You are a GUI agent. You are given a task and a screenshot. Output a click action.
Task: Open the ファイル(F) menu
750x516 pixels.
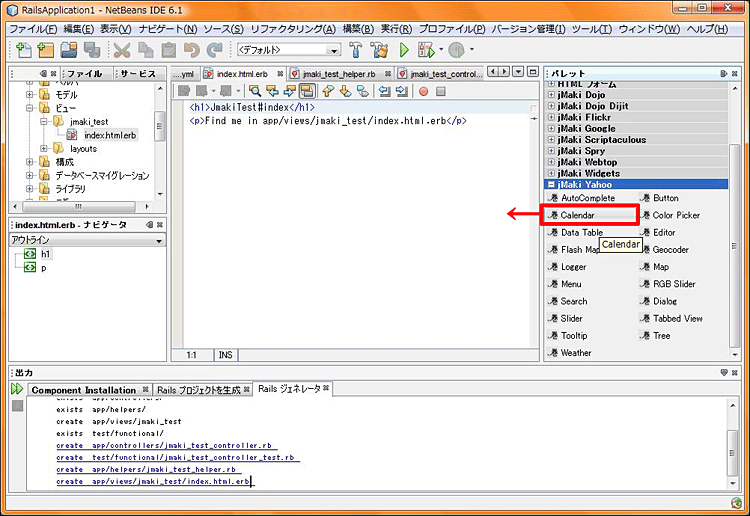(33, 29)
